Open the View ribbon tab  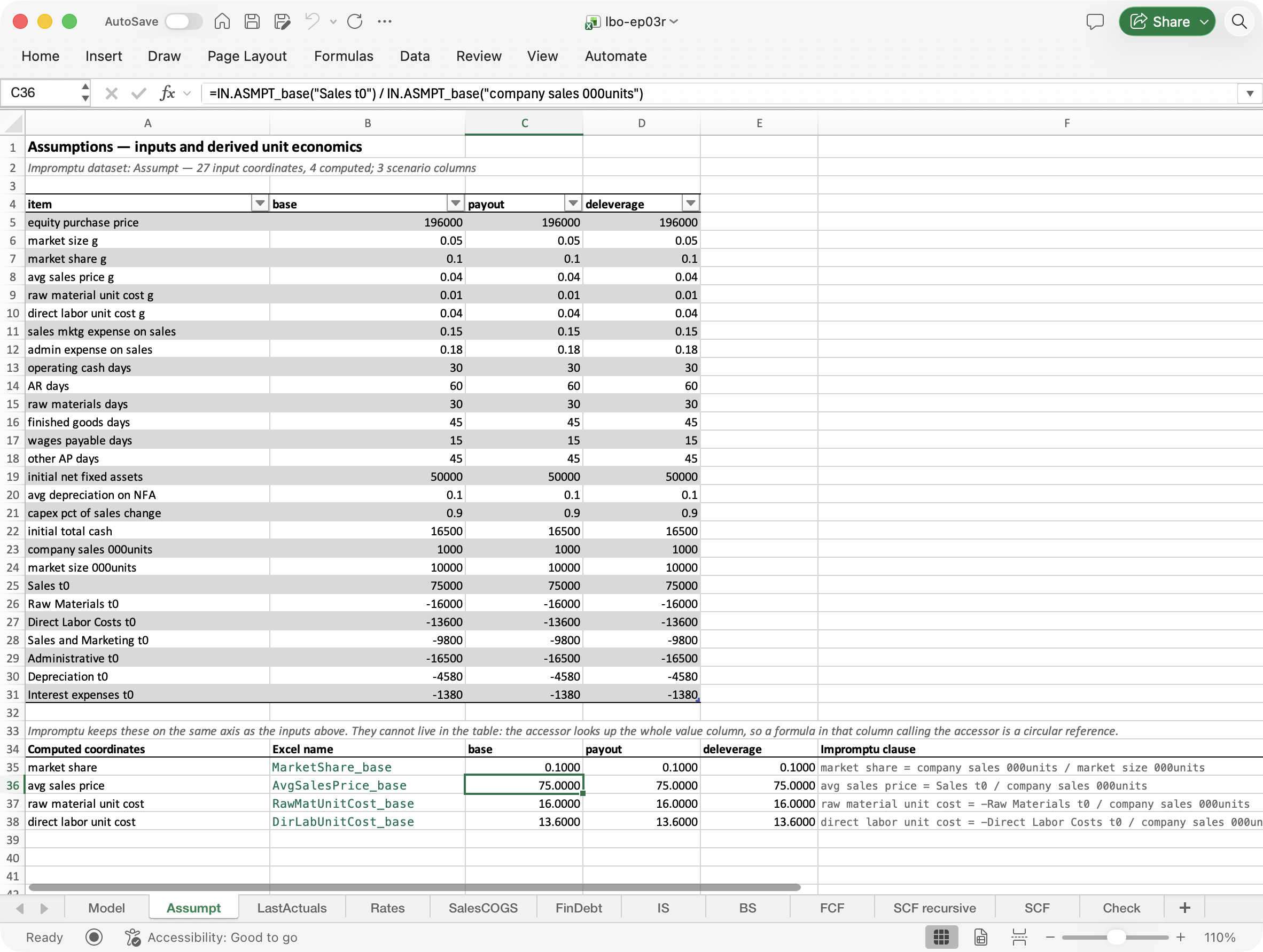click(x=542, y=56)
